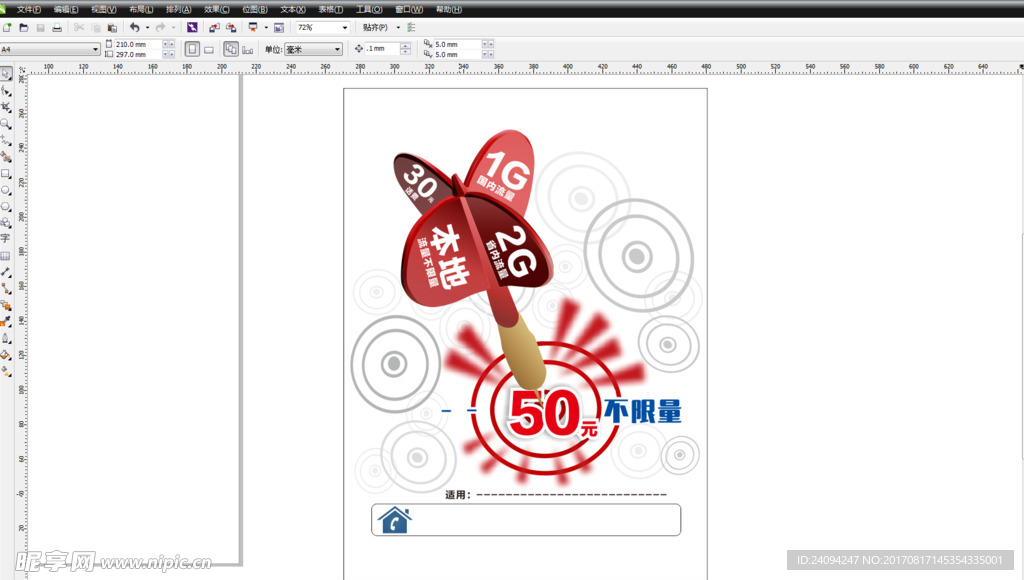
Task: Select the Basic Shapes tool
Action: [x=6, y=223]
